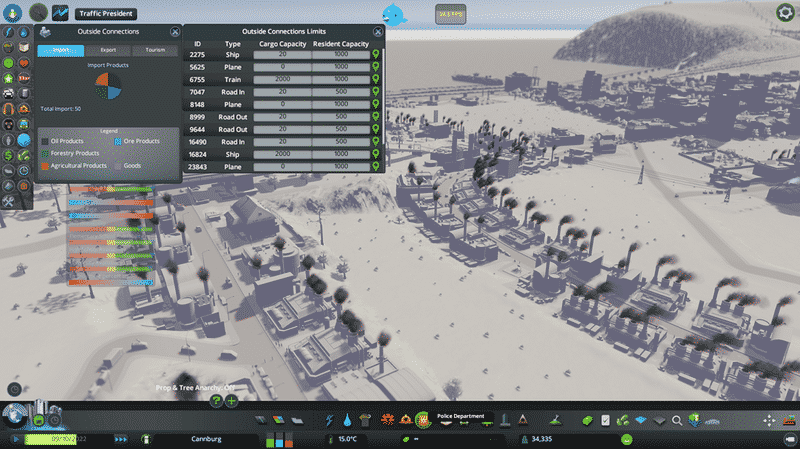Open the Roads build menu
The height and width of the screenshot is (449, 800).
click(x=262, y=420)
